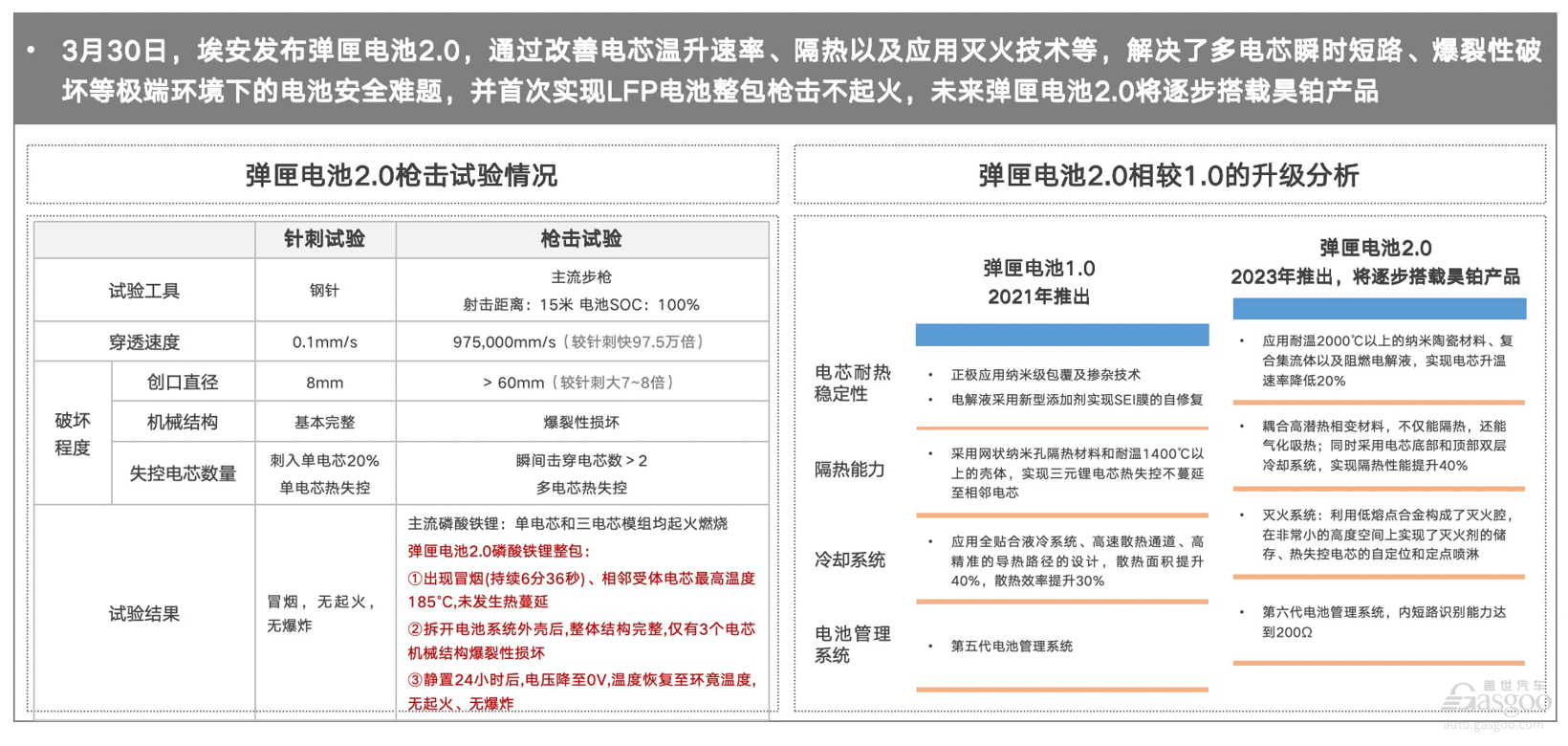This screenshot has width=1568, height=746.
Task: Click the 破坏程度 group label
Action: (73, 434)
